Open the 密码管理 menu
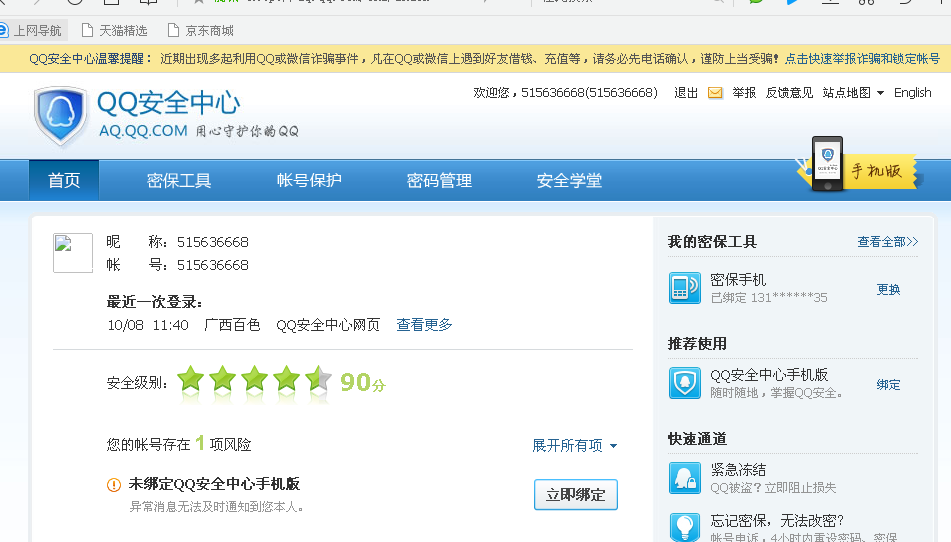This screenshot has width=951, height=542. 439,180
